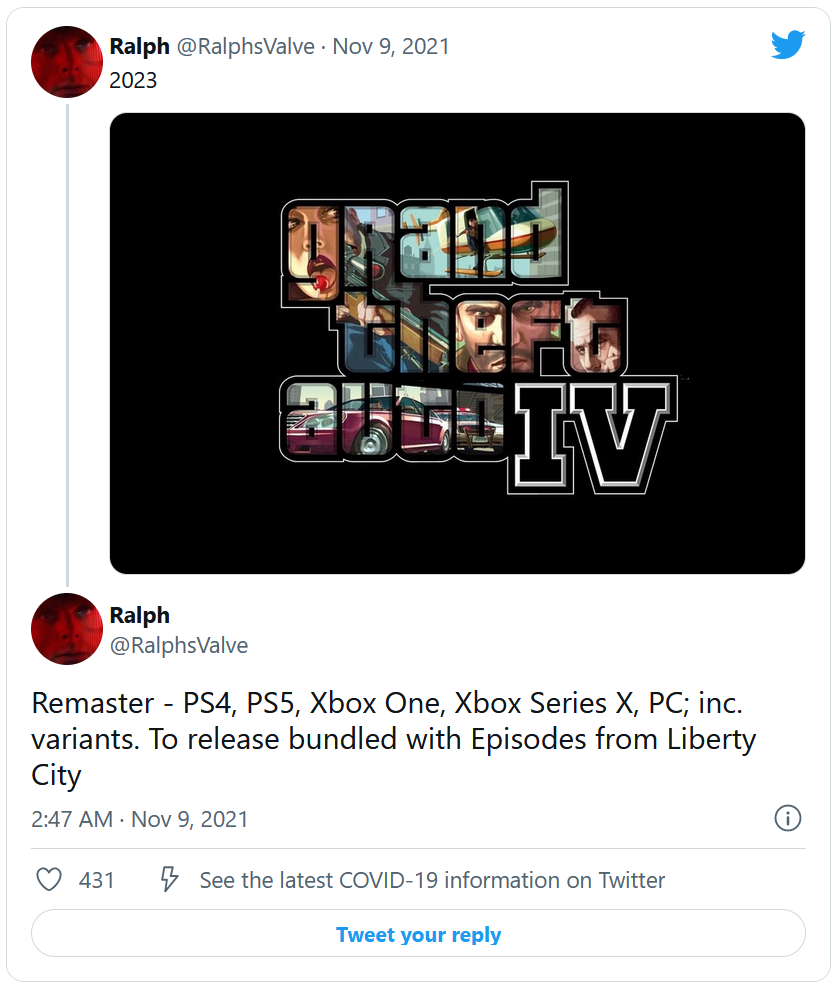
Task: Click the 2:47 AM · Nov 9, 2021 timestamp
Action: tap(140, 819)
